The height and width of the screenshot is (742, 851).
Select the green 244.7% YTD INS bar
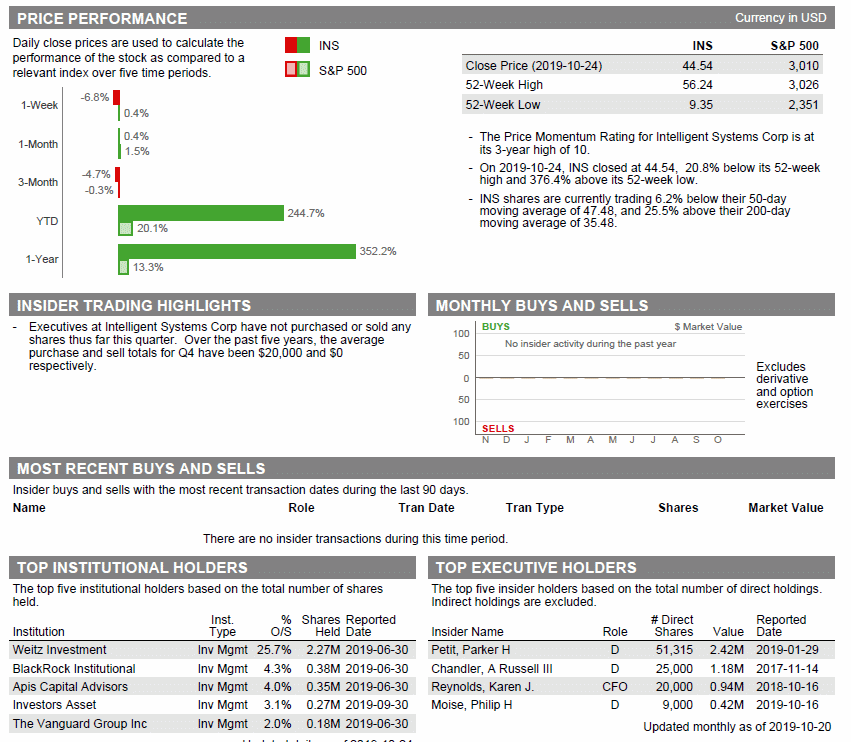click(201, 213)
